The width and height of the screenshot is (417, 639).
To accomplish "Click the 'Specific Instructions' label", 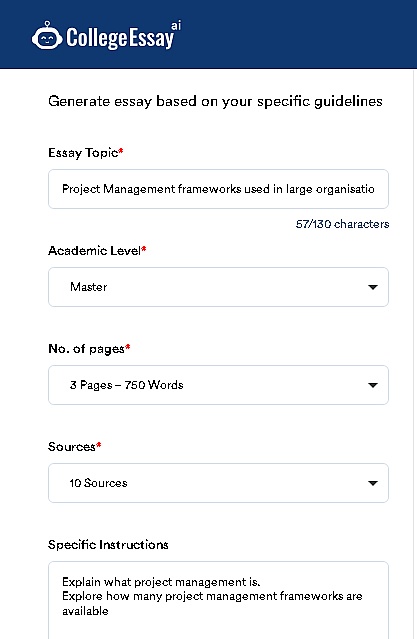I will [108, 545].
